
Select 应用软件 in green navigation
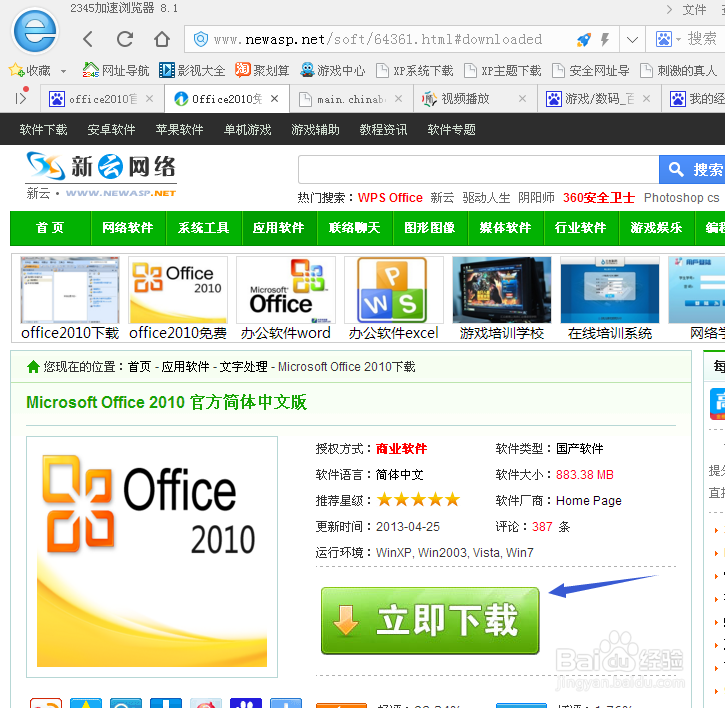click(279, 228)
